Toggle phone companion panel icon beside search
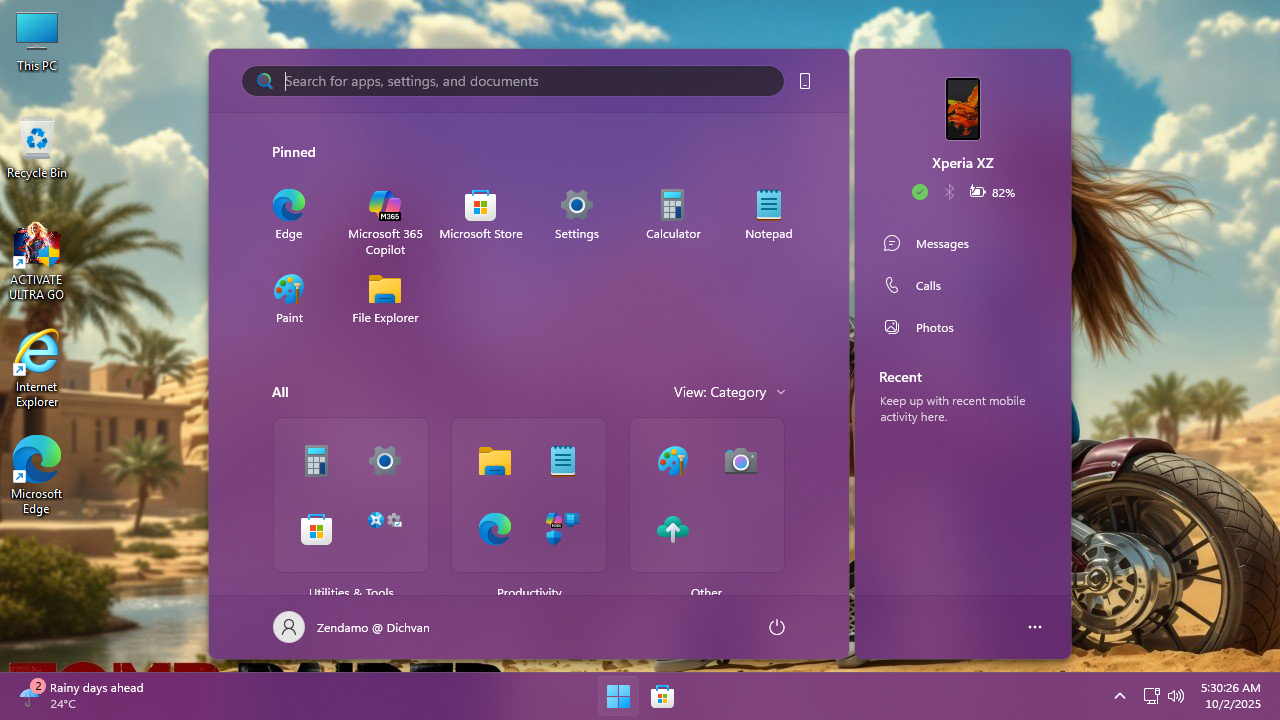Viewport: 1280px width, 720px height. (x=805, y=81)
